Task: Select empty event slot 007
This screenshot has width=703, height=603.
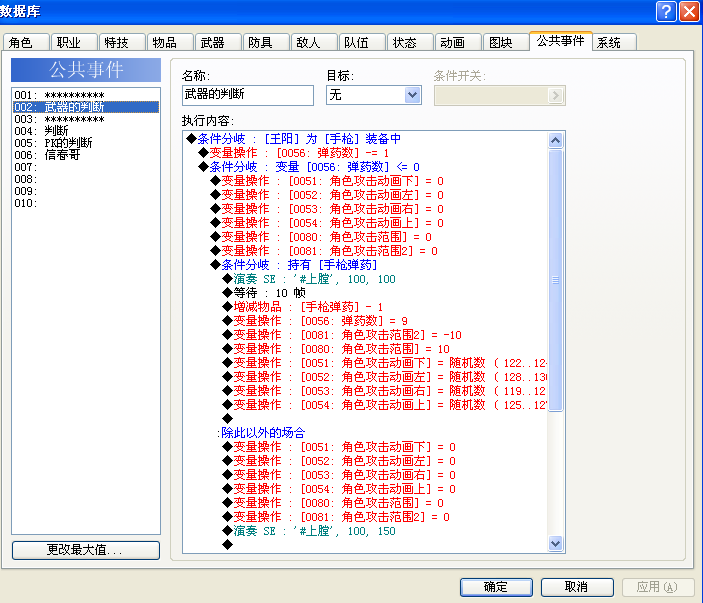Action: point(86,167)
